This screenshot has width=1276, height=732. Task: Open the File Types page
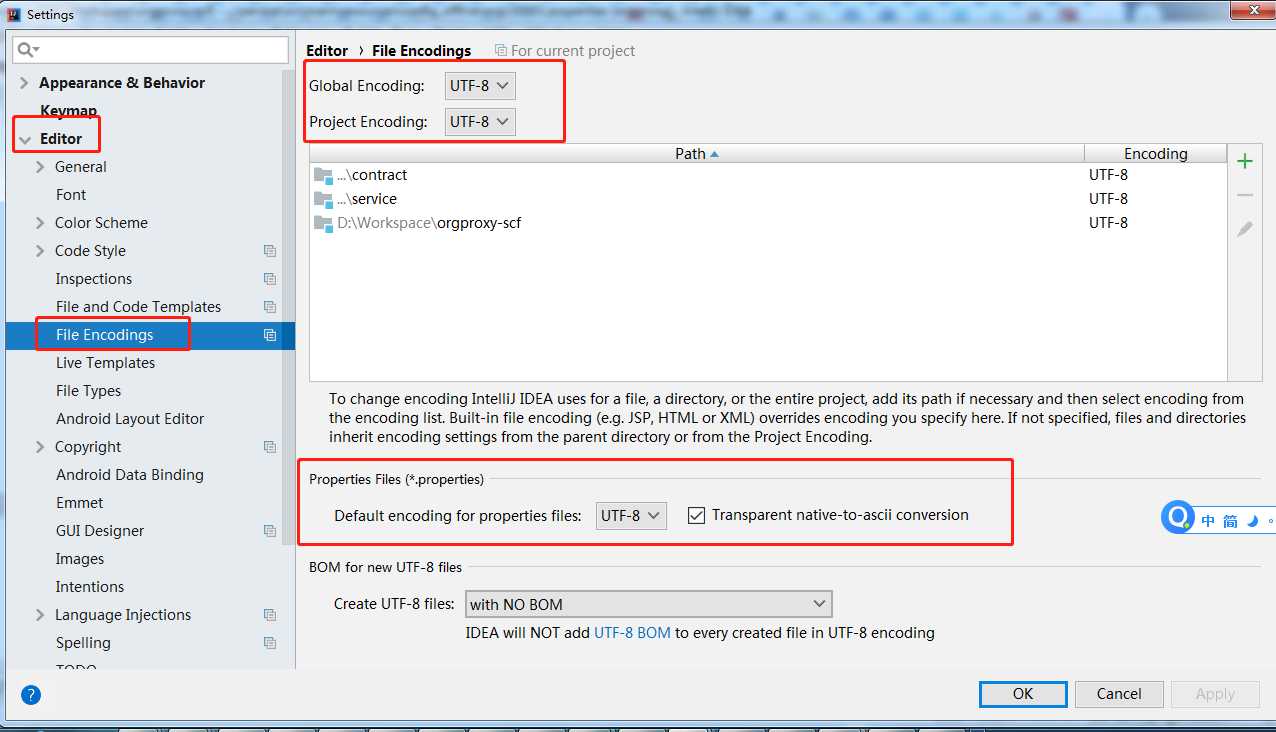point(88,391)
